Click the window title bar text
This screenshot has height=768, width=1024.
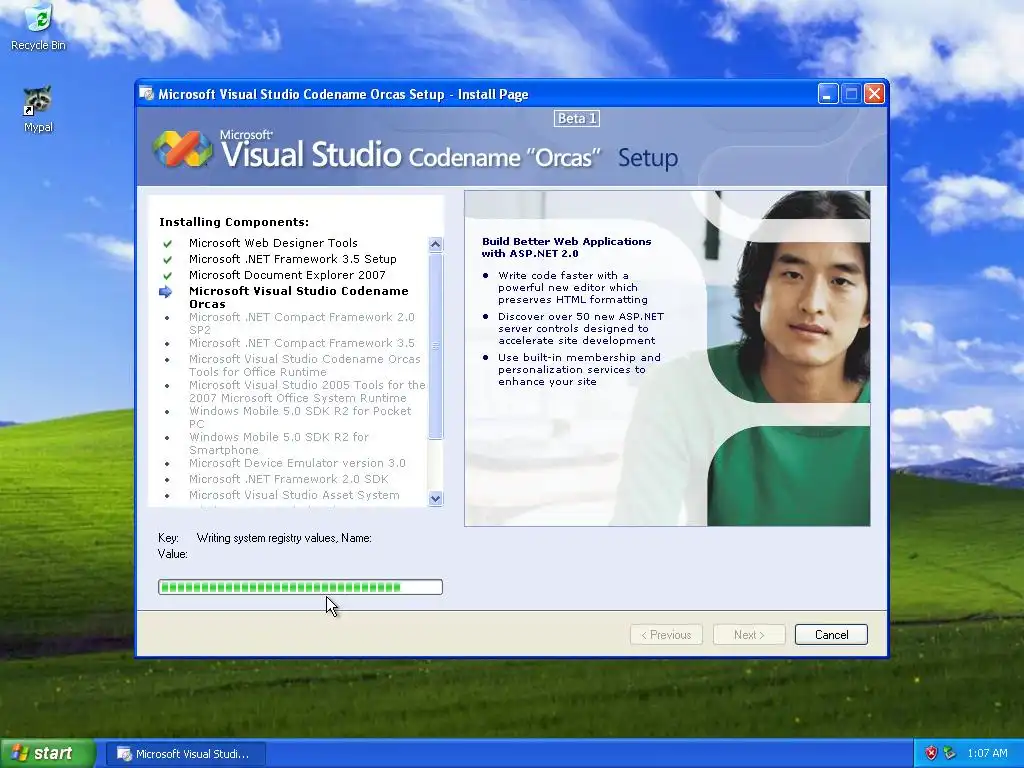point(343,95)
